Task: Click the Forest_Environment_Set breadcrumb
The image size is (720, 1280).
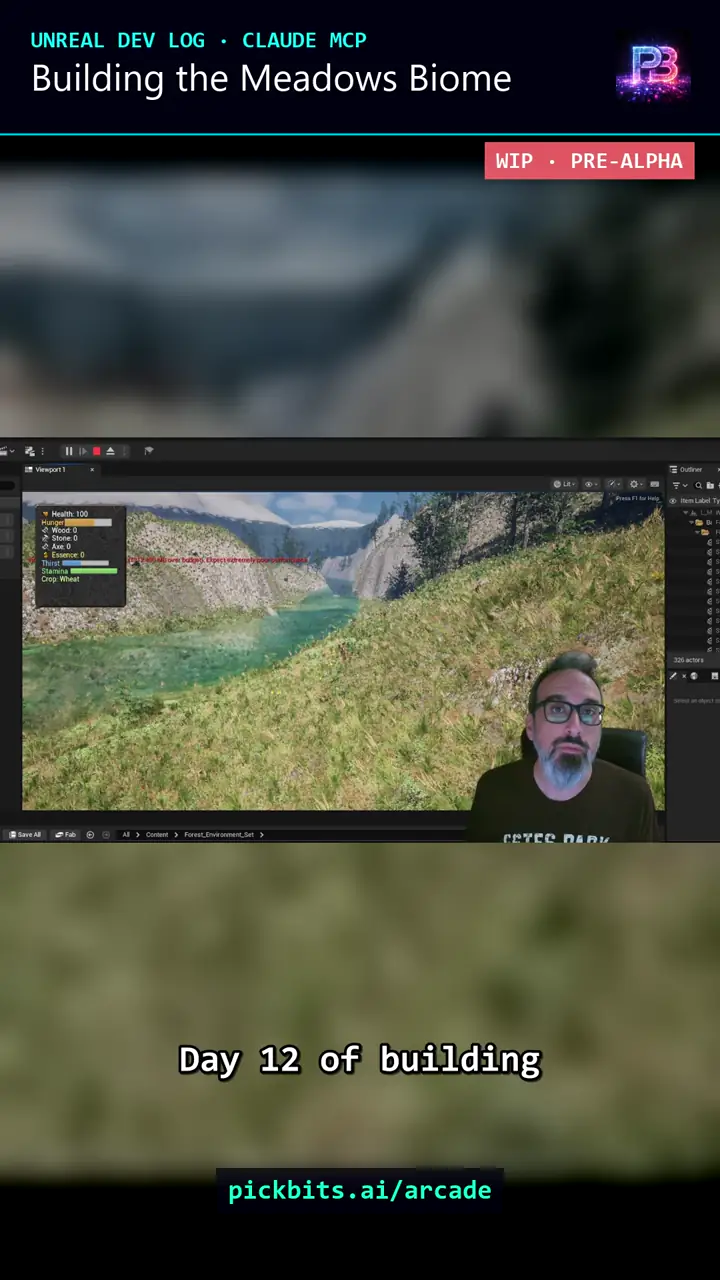Action: pos(219,834)
